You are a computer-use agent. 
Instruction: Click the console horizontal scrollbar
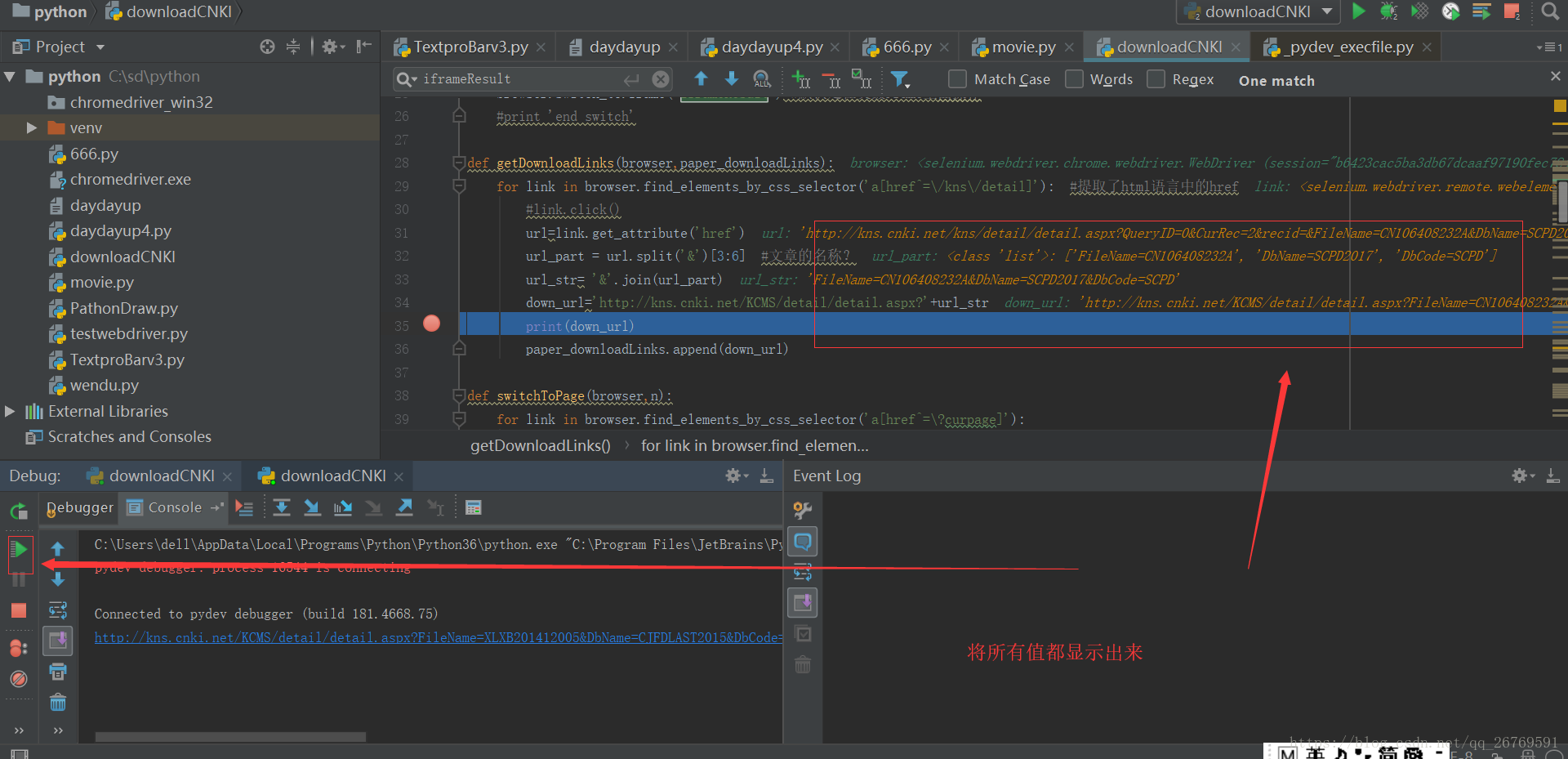230,736
